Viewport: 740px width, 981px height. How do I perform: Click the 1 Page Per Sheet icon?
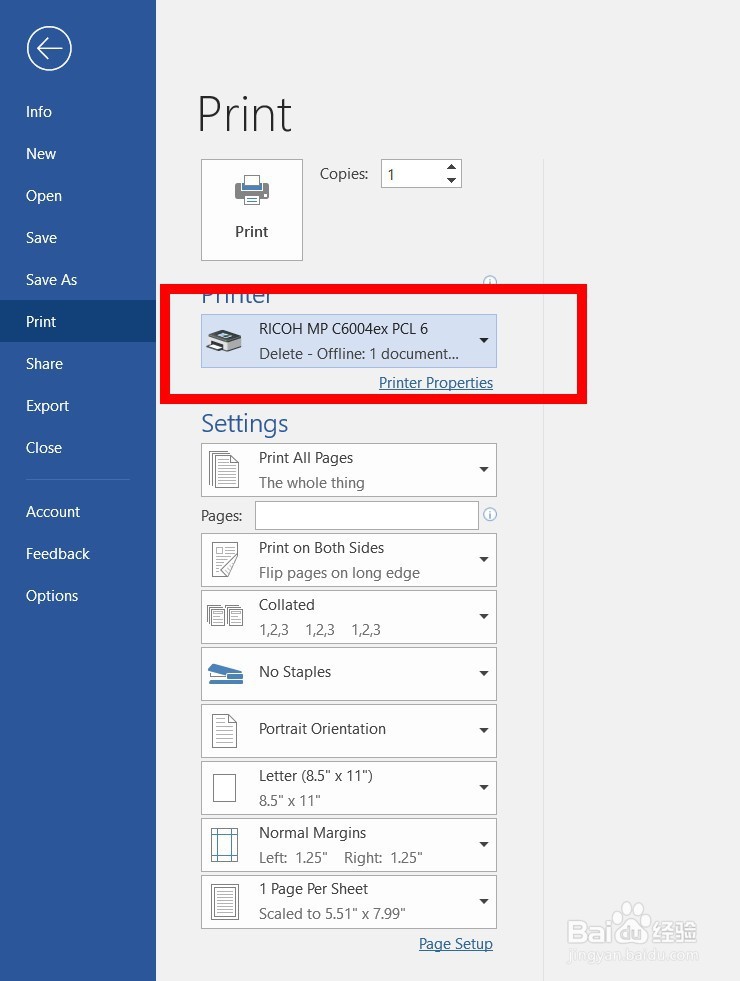pyautogui.click(x=225, y=902)
